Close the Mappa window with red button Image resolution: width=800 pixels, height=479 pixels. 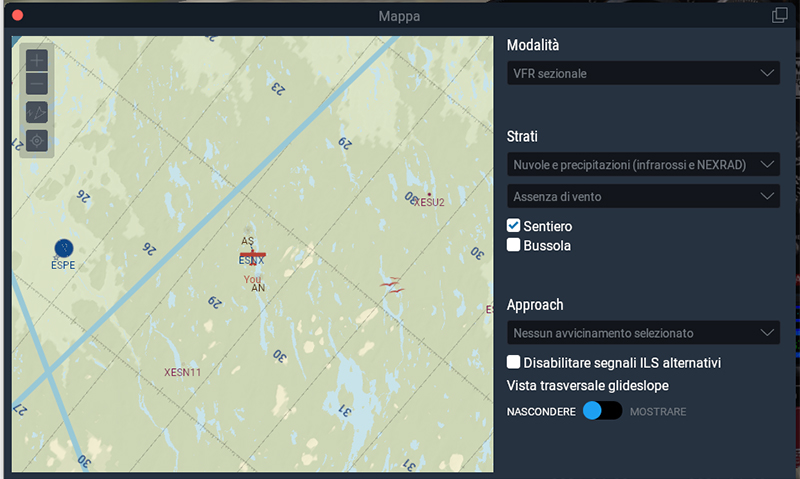pyautogui.click(x=17, y=15)
